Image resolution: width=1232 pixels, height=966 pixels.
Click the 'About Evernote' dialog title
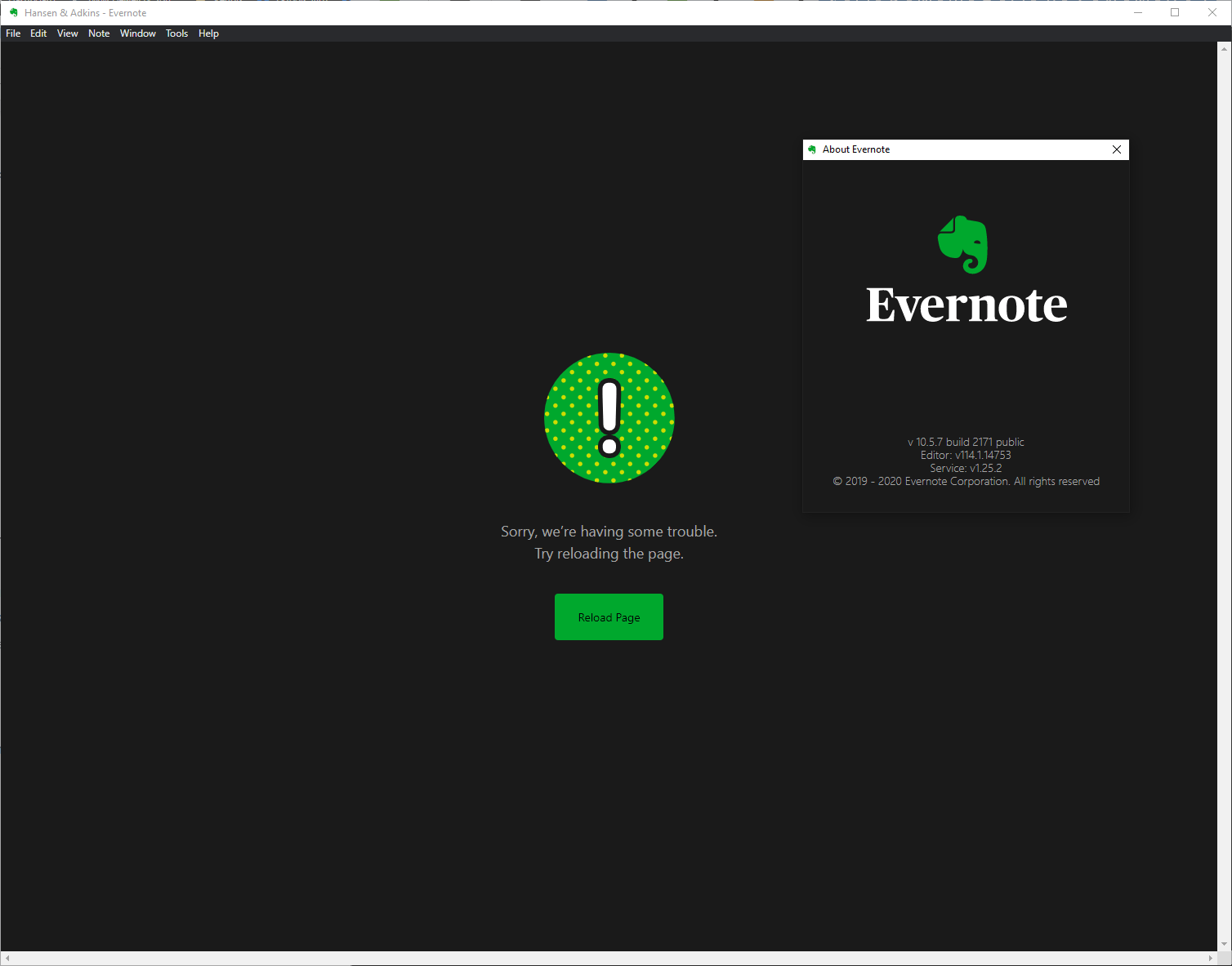point(856,149)
